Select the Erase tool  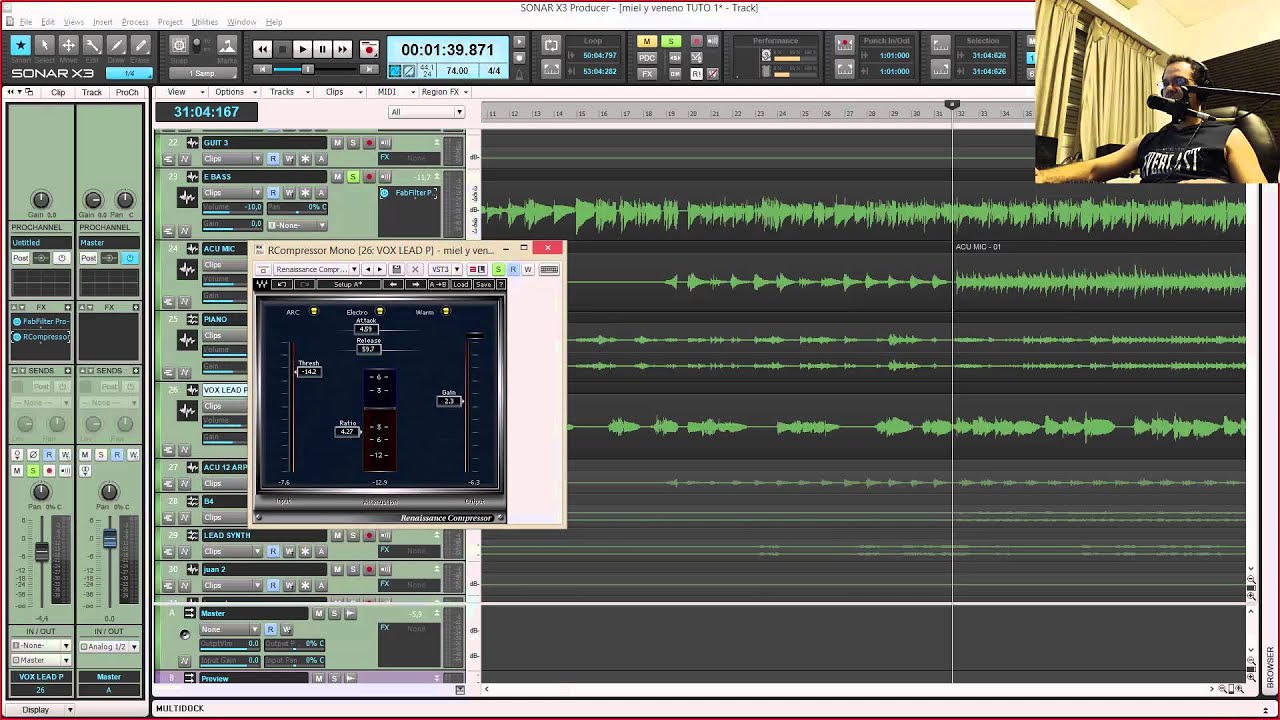(x=141, y=45)
